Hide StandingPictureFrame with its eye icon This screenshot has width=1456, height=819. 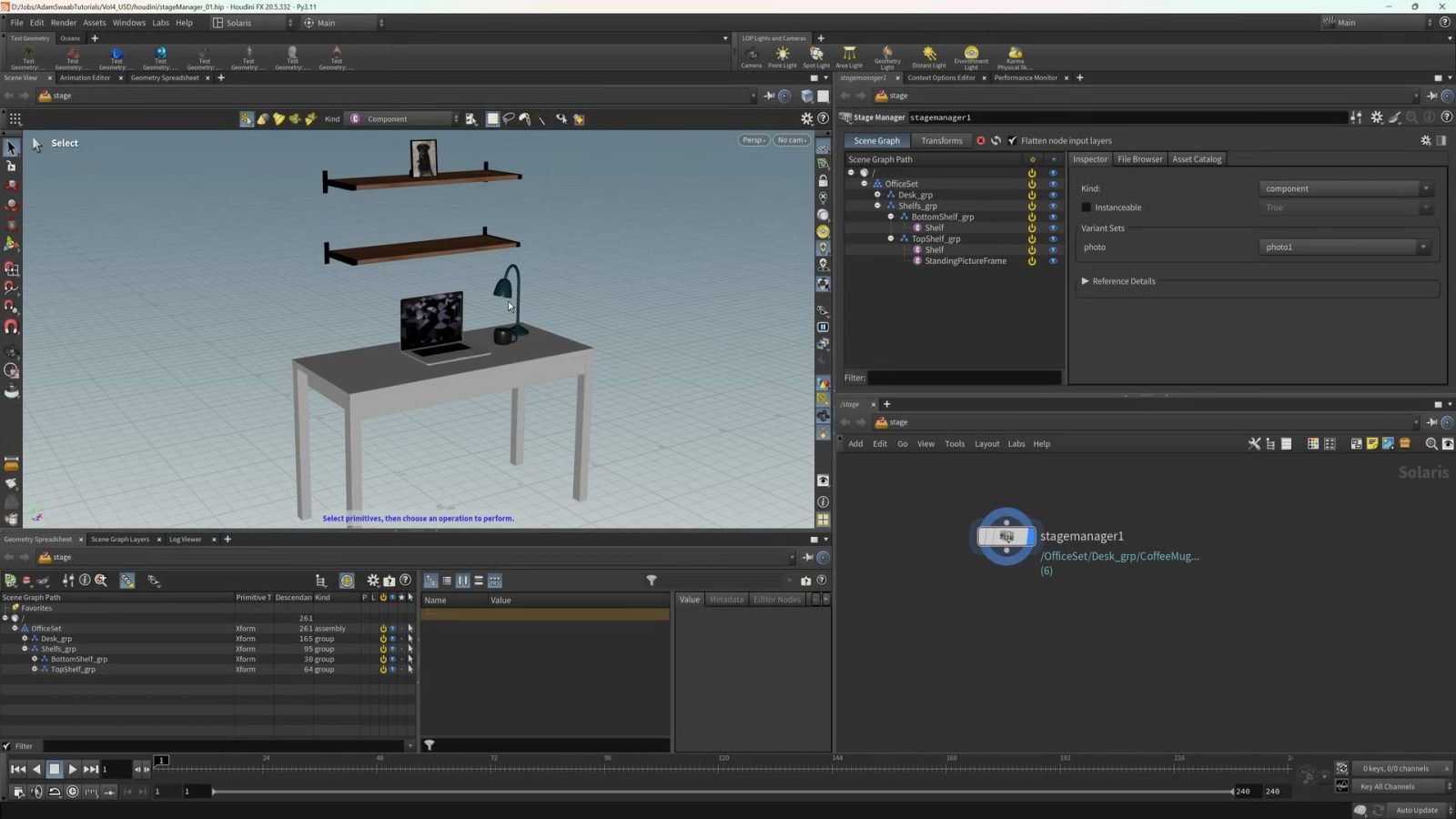[1053, 261]
